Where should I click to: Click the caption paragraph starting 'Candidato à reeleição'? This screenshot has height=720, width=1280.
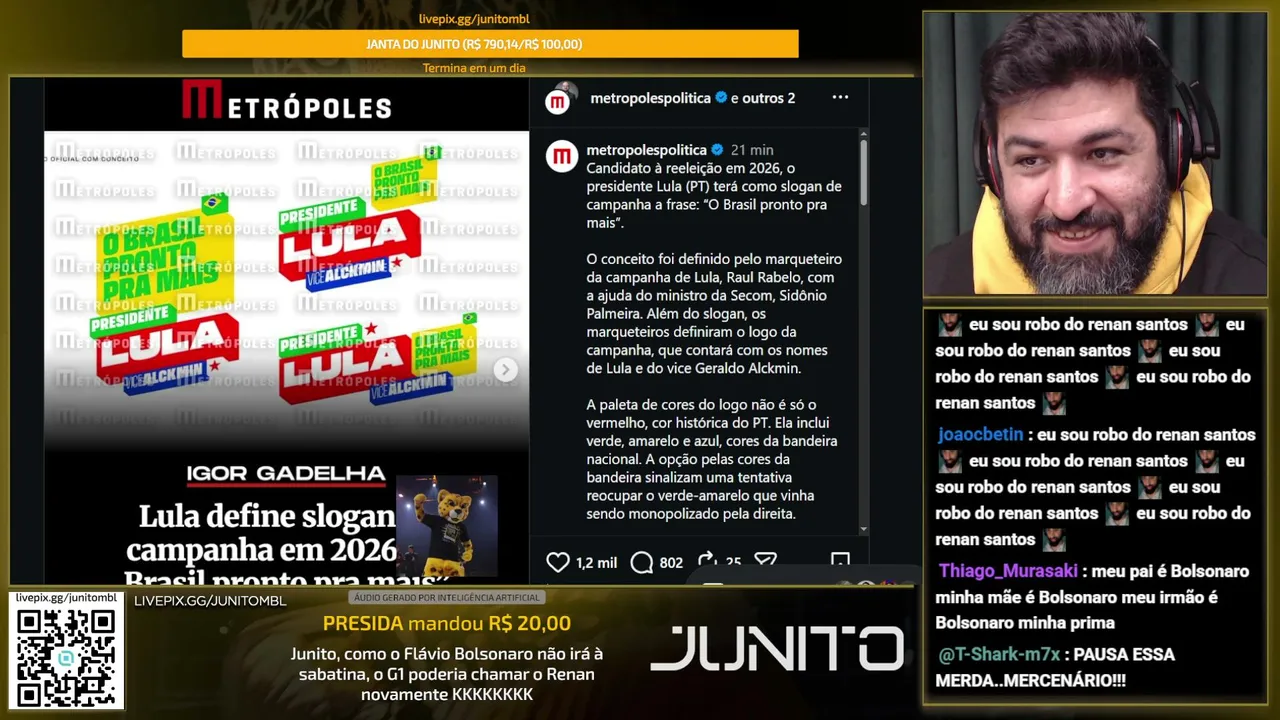click(714, 195)
